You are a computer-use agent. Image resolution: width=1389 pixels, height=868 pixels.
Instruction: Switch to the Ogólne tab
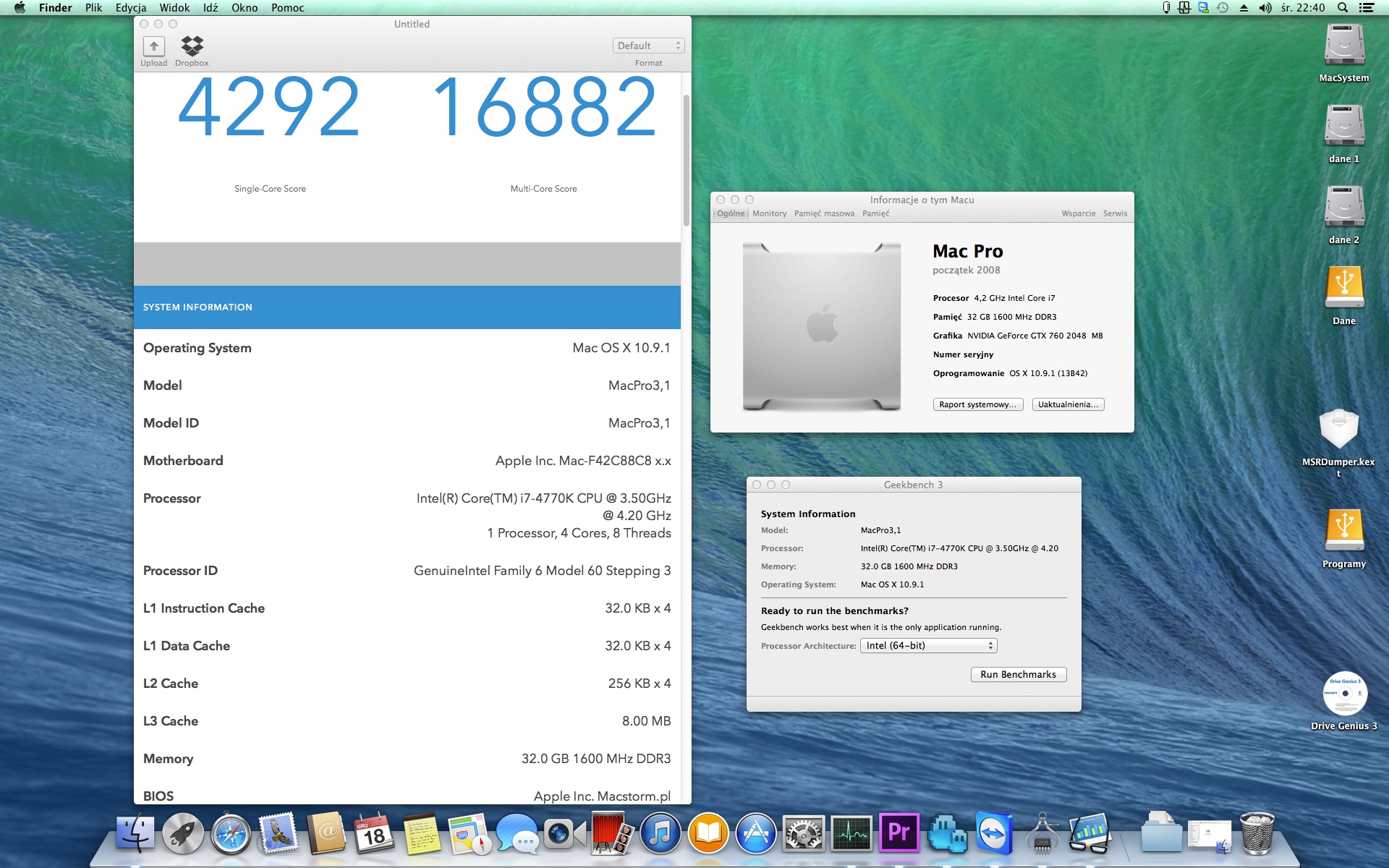tap(731, 213)
